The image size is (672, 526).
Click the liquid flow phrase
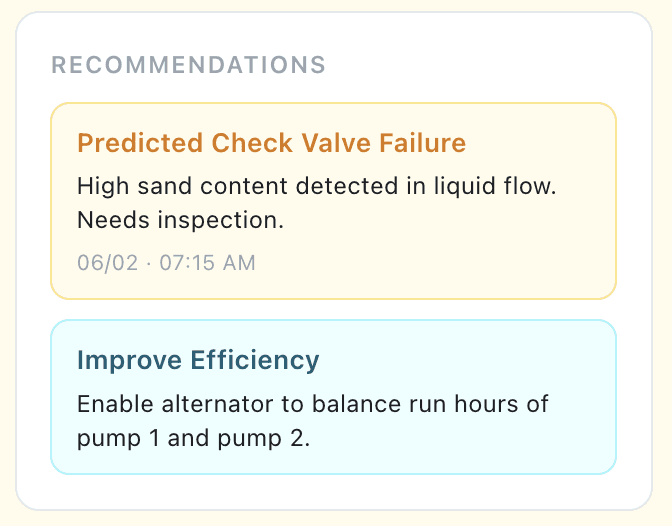[x=495, y=187]
